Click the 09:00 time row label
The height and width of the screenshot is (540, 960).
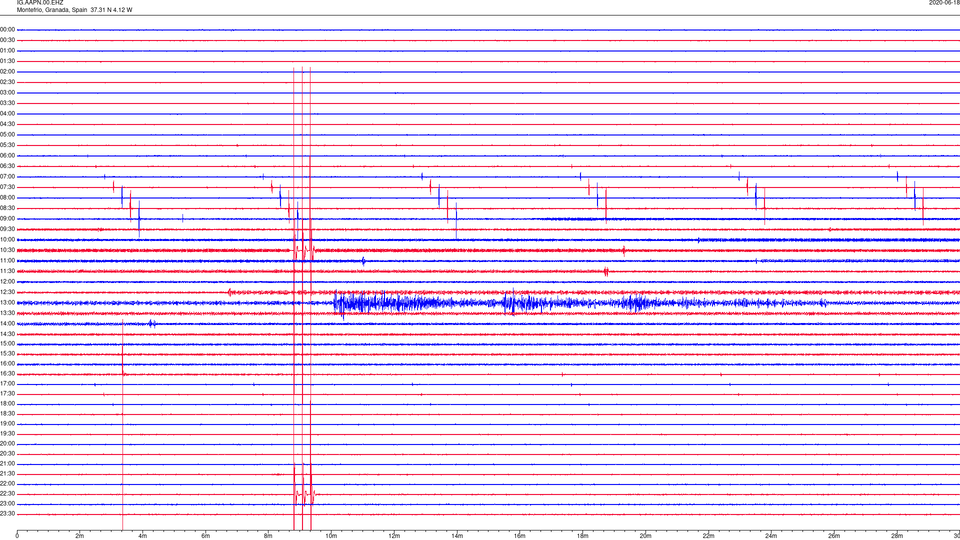8,219
